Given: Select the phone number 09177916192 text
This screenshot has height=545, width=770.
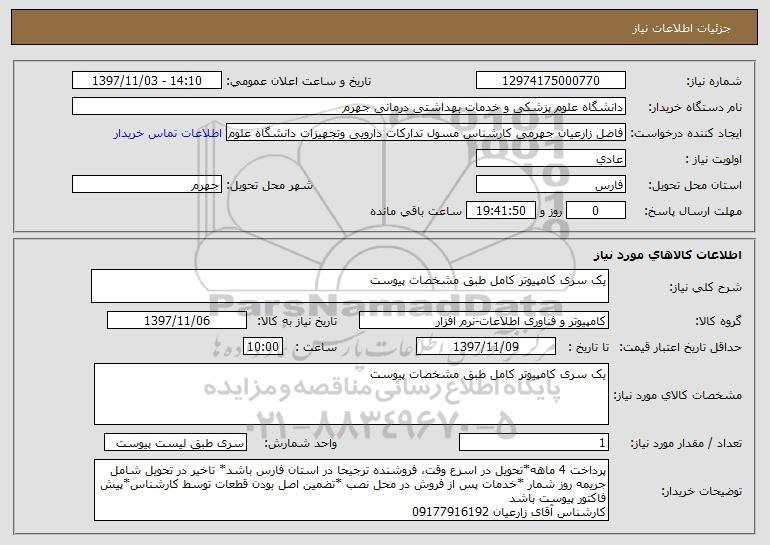Looking at the screenshot, I should [450, 513].
